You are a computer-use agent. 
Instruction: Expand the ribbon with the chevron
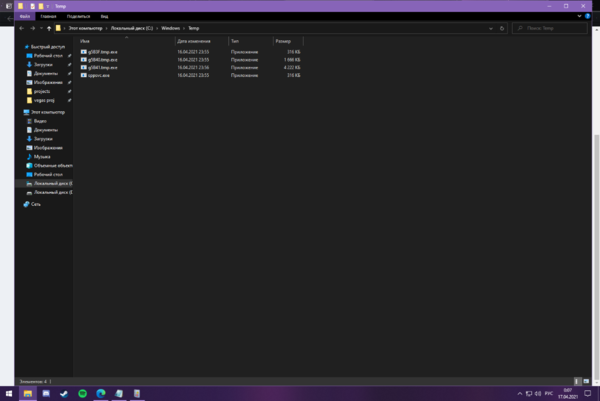[x=579, y=16]
